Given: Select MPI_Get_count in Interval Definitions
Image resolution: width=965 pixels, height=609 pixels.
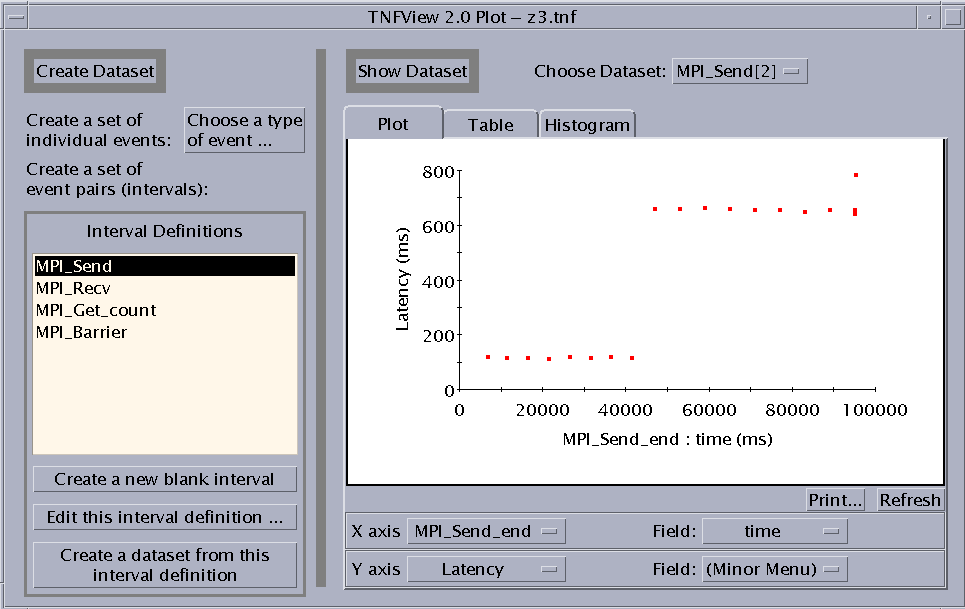Looking at the screenshot, I should pos(164,310).
